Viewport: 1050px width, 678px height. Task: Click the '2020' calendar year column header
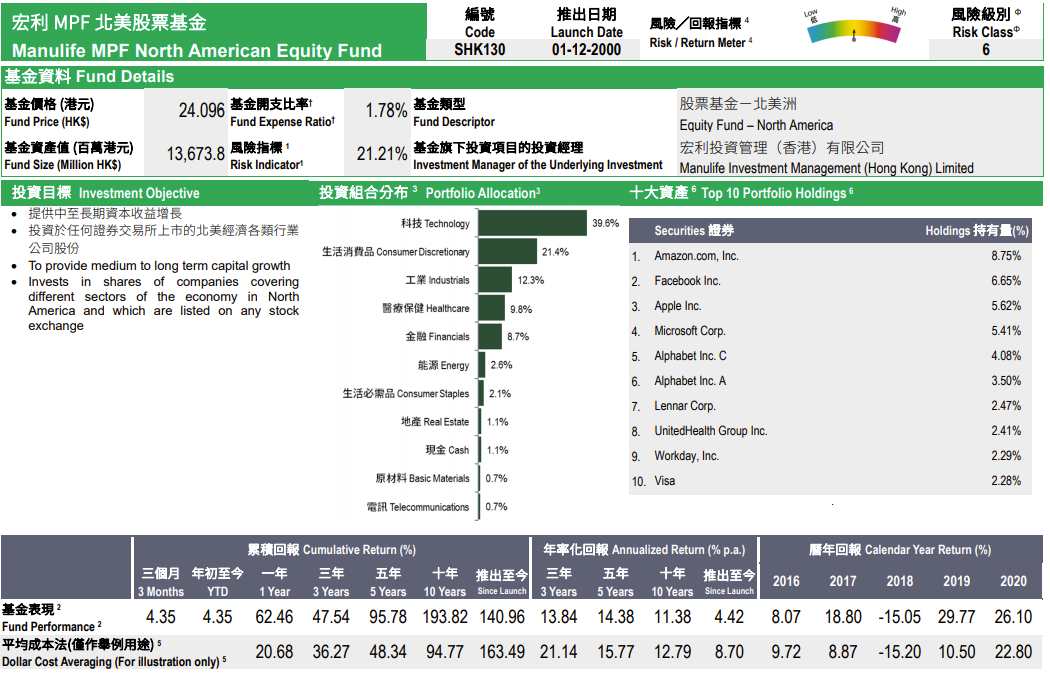pyautogui.click(x=1013, y=582)
